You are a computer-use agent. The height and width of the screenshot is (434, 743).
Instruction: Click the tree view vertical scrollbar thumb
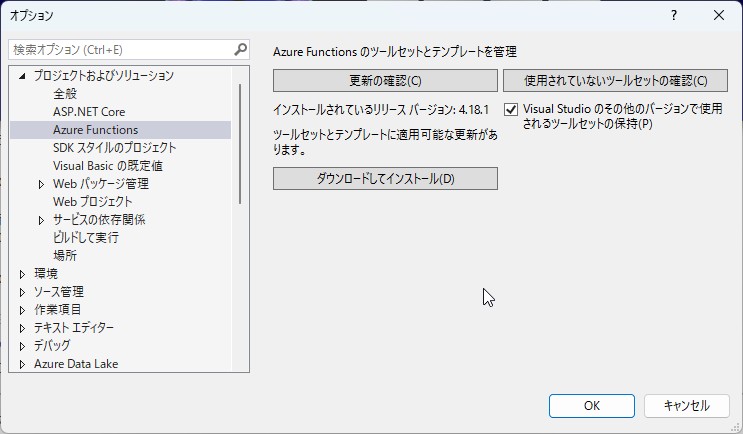pyautogui.click(x=240, y=144)
